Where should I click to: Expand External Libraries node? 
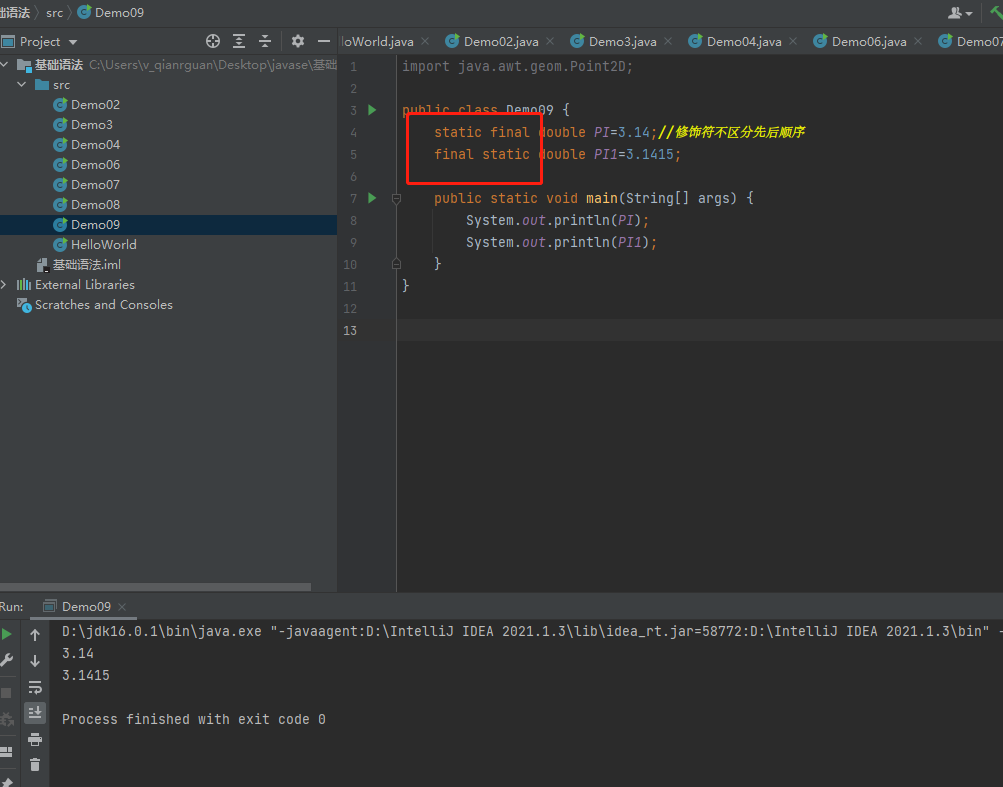click(4, 284)
